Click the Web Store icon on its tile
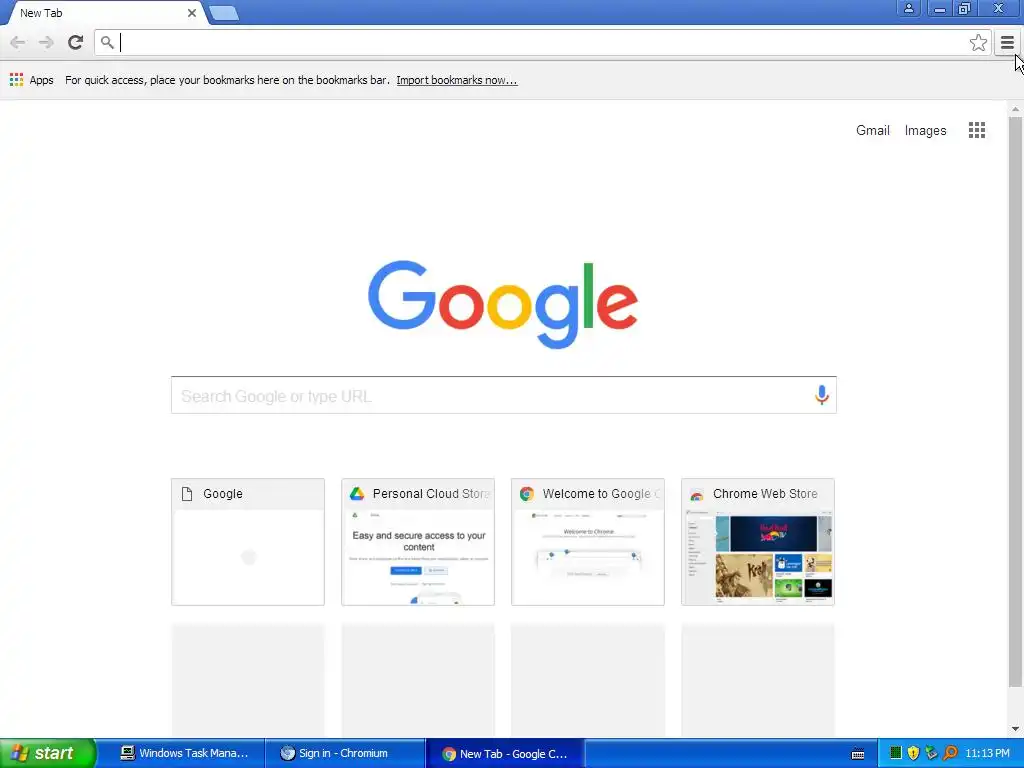The width and height of the screenshot is (1024, 768). coord(696,494)
